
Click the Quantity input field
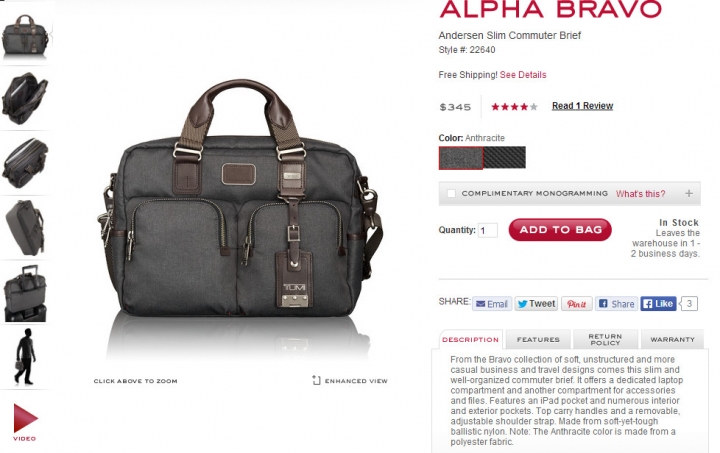coord(488,230)
